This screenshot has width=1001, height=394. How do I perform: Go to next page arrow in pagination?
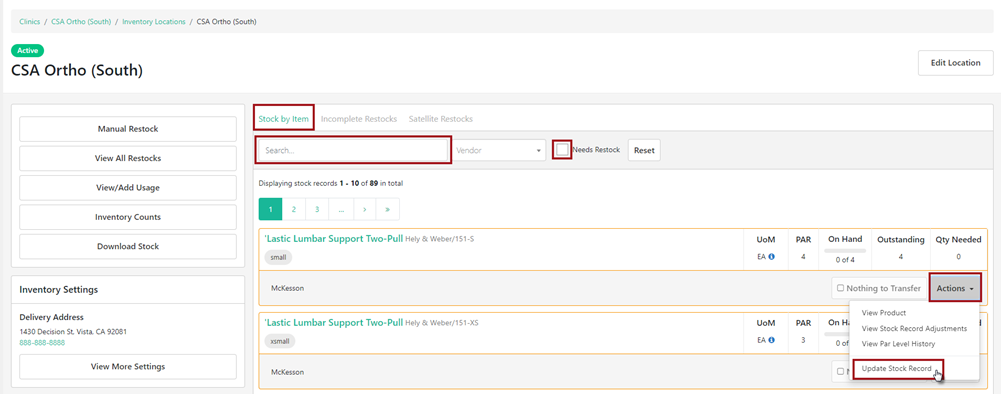(x=365, y=209)
